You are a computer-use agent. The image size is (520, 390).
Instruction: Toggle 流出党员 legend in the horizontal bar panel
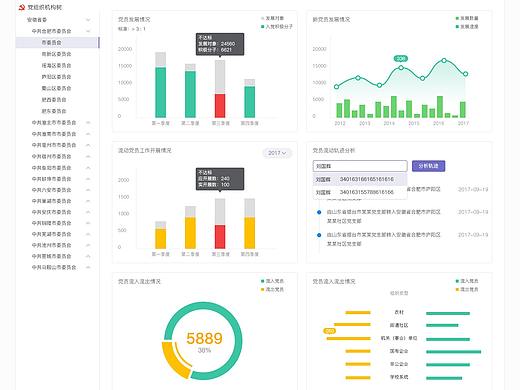(x=467, y=289)
